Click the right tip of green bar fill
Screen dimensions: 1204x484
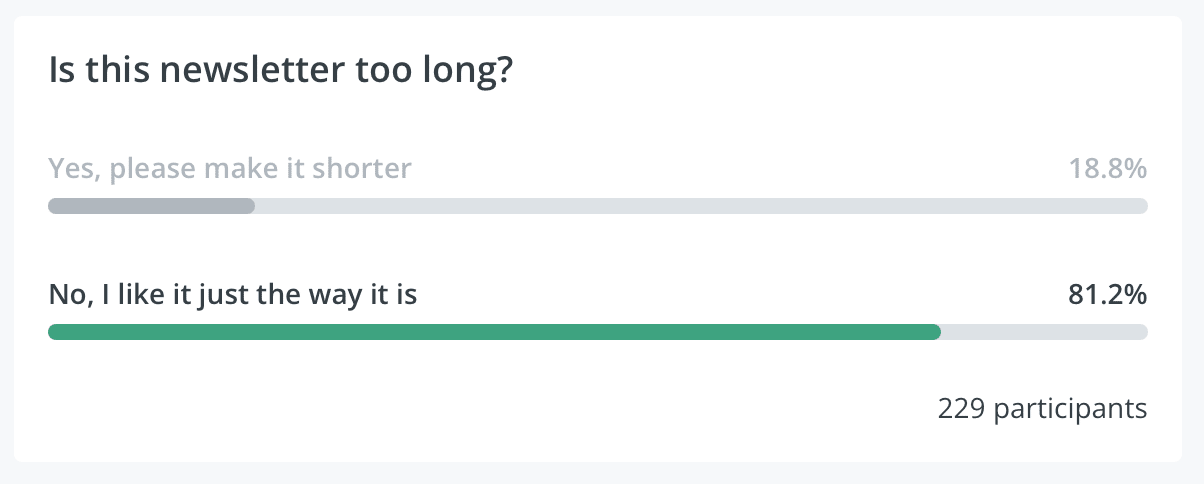coord(936,332)
